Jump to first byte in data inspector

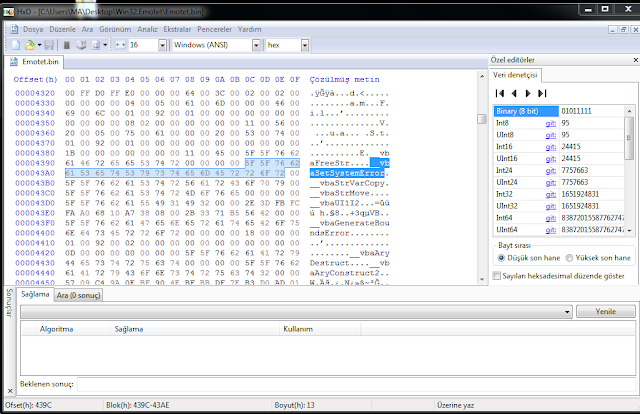coord(500,93)
